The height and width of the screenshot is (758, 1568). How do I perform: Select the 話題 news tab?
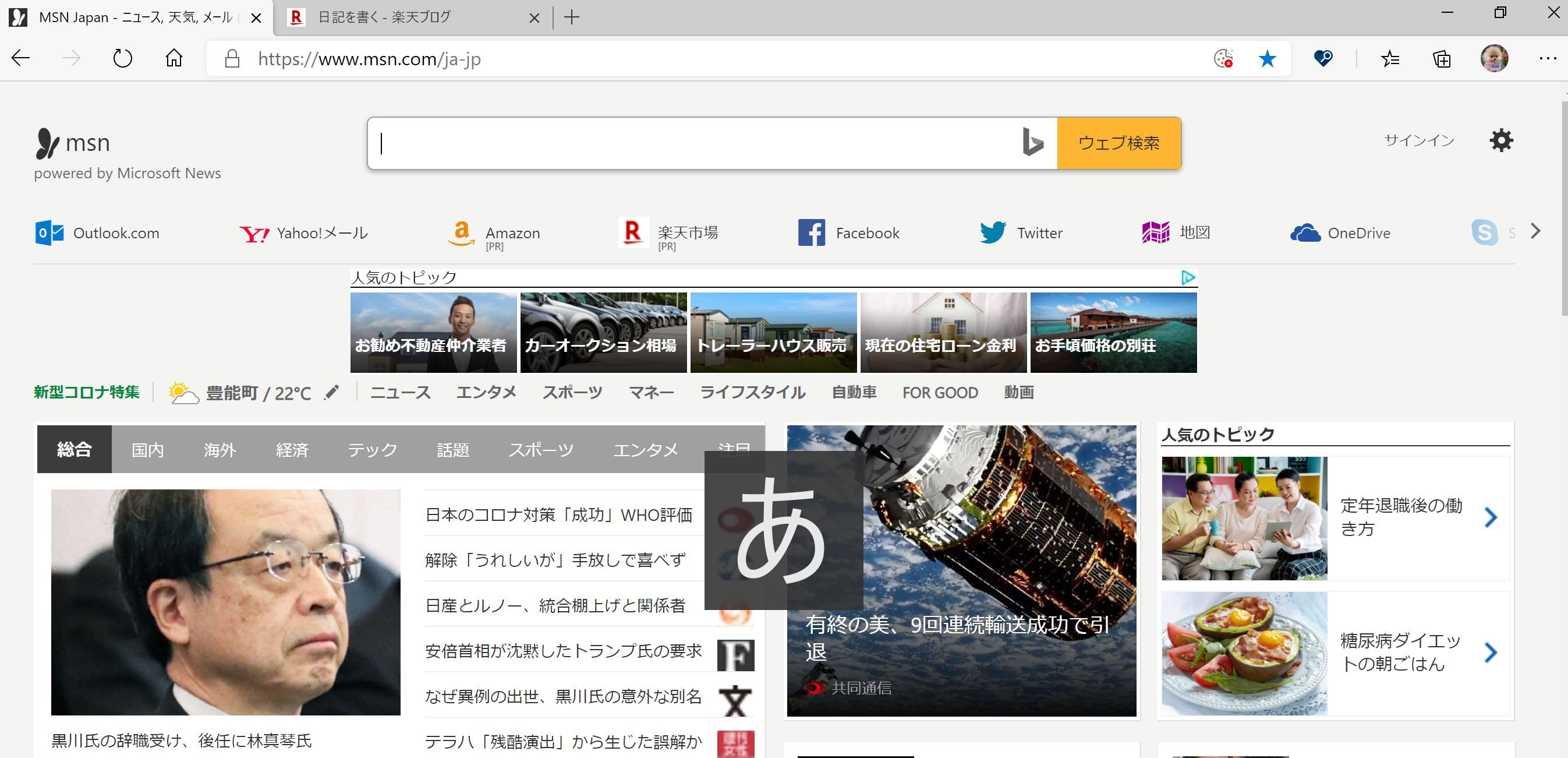pyautogui.click(x=453, y=450)
